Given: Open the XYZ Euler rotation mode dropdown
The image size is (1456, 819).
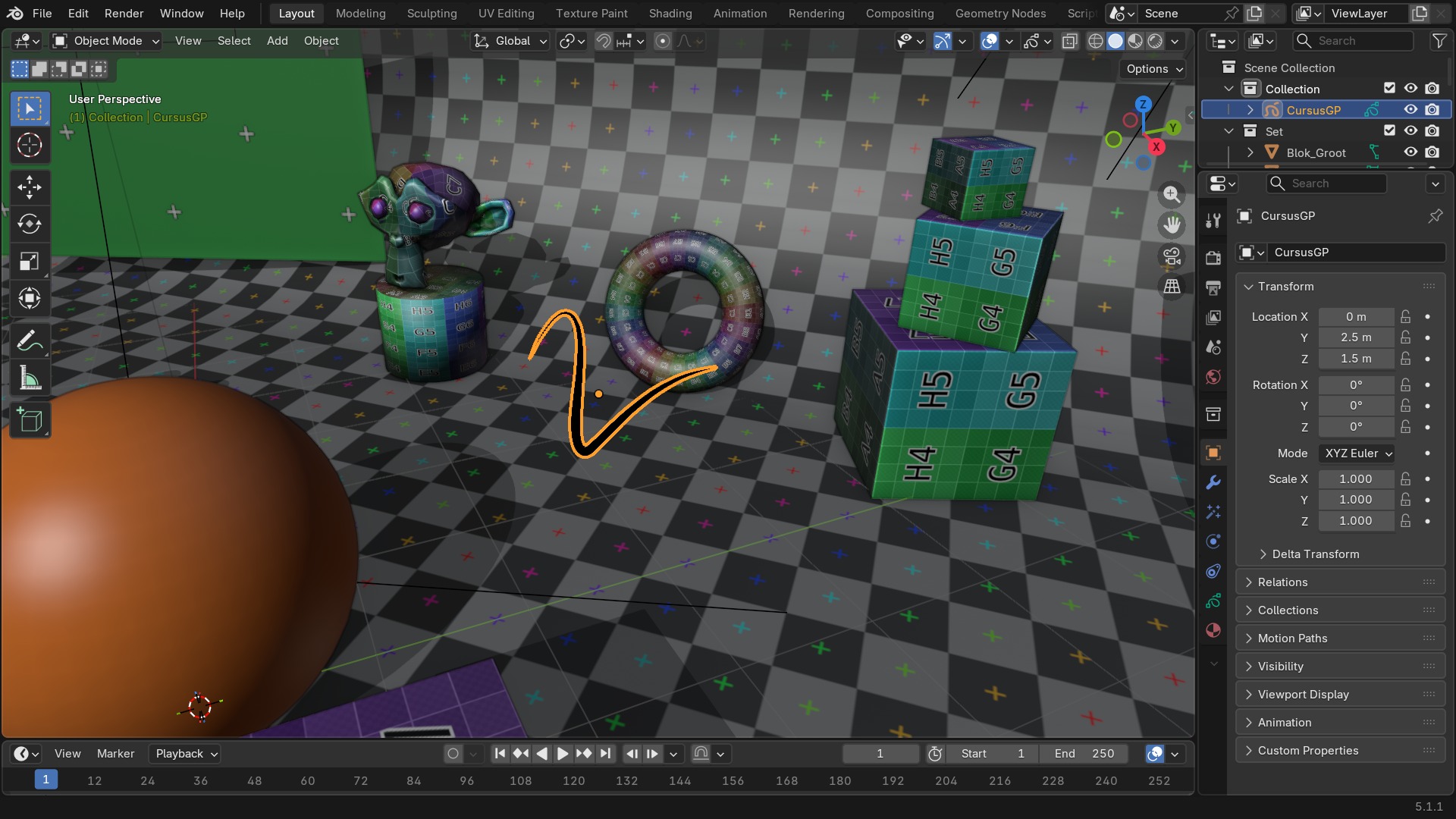Looking at the screenshot, I should pyautogui.click(x=1357, y=453).
